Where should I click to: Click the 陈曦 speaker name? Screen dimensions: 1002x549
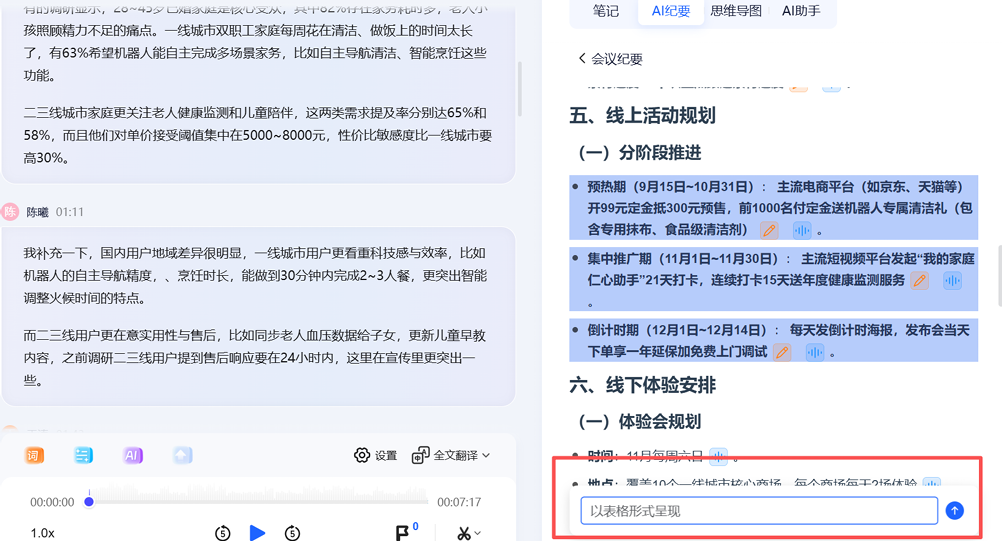[x=37, y=212]
